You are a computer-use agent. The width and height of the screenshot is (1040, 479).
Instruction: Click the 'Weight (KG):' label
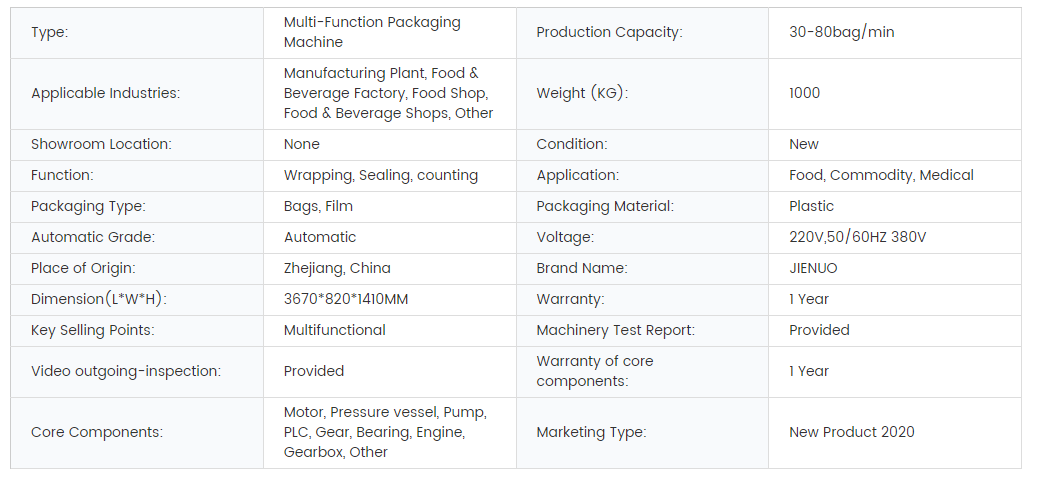click(582, 94)
